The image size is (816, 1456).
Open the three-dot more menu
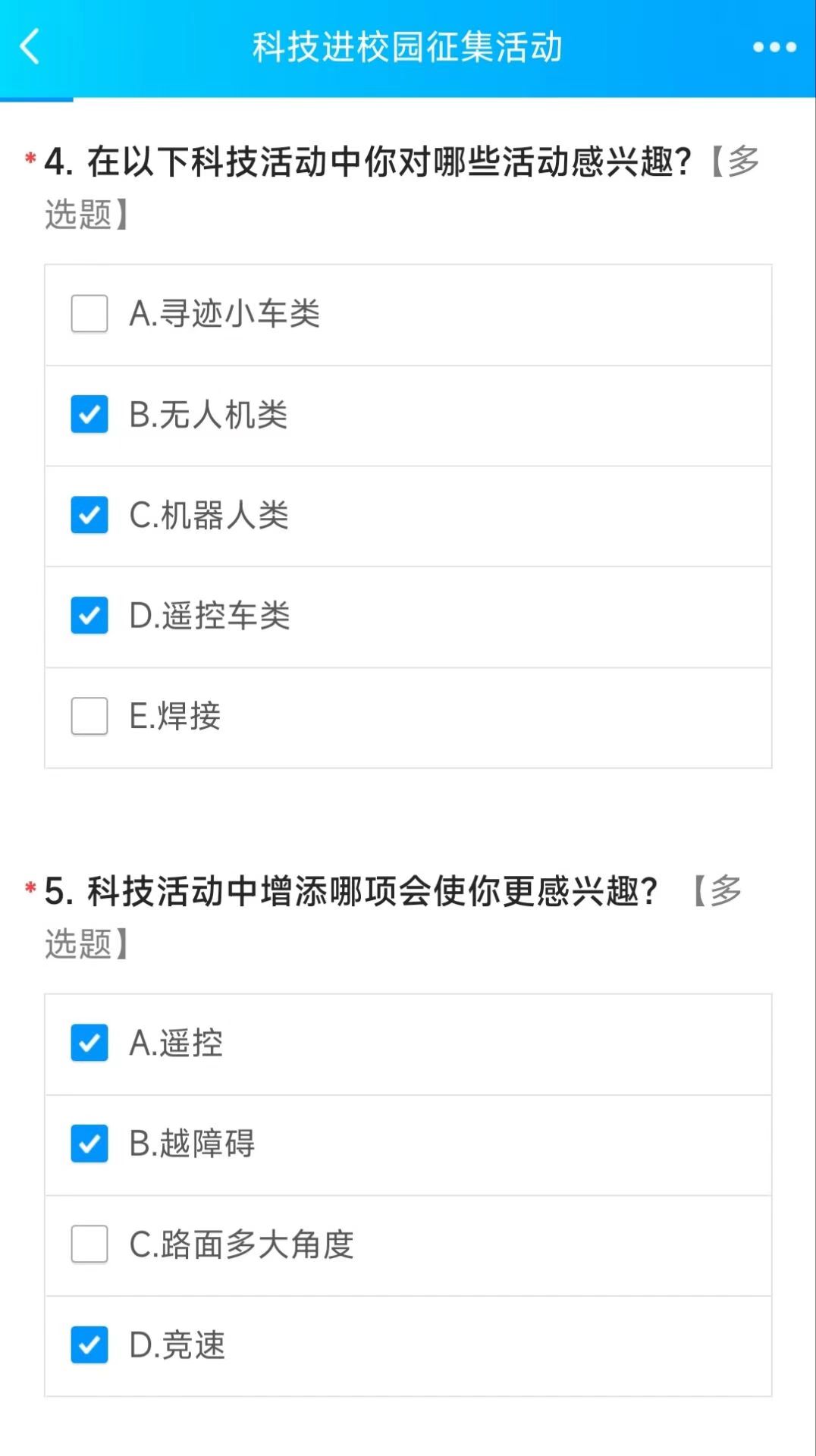click(774, 47)
